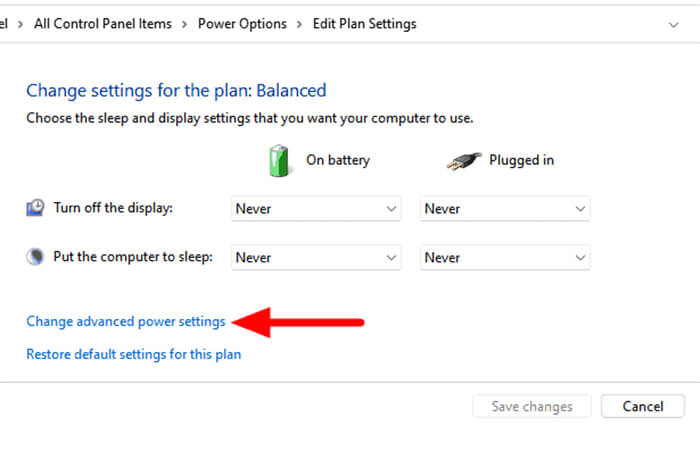Click the Save changes button
This screenshot has width=700, height=451.
(532, 406)
